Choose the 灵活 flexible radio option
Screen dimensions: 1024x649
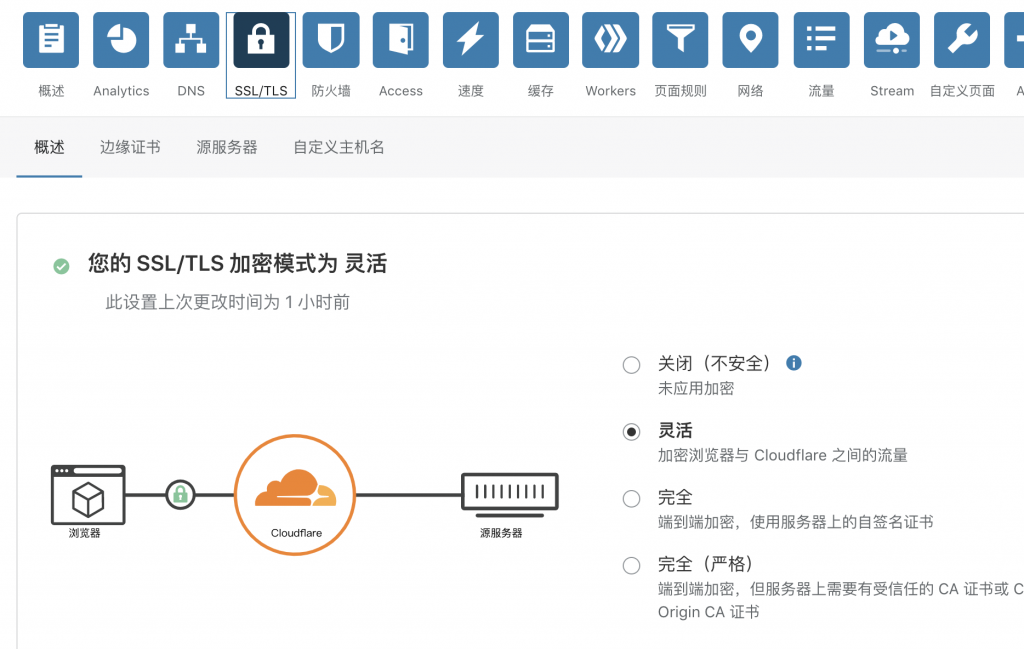coord(631,432)
